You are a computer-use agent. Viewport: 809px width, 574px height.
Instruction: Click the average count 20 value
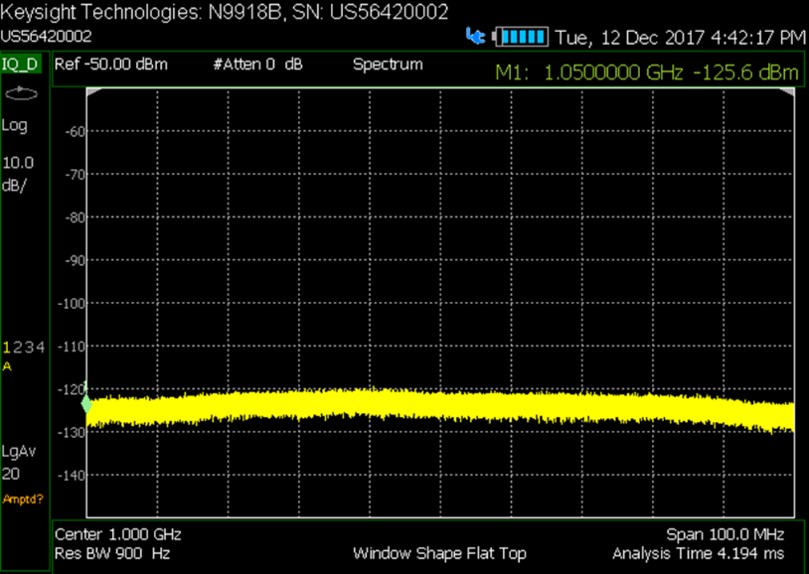(x=10, y=474)
